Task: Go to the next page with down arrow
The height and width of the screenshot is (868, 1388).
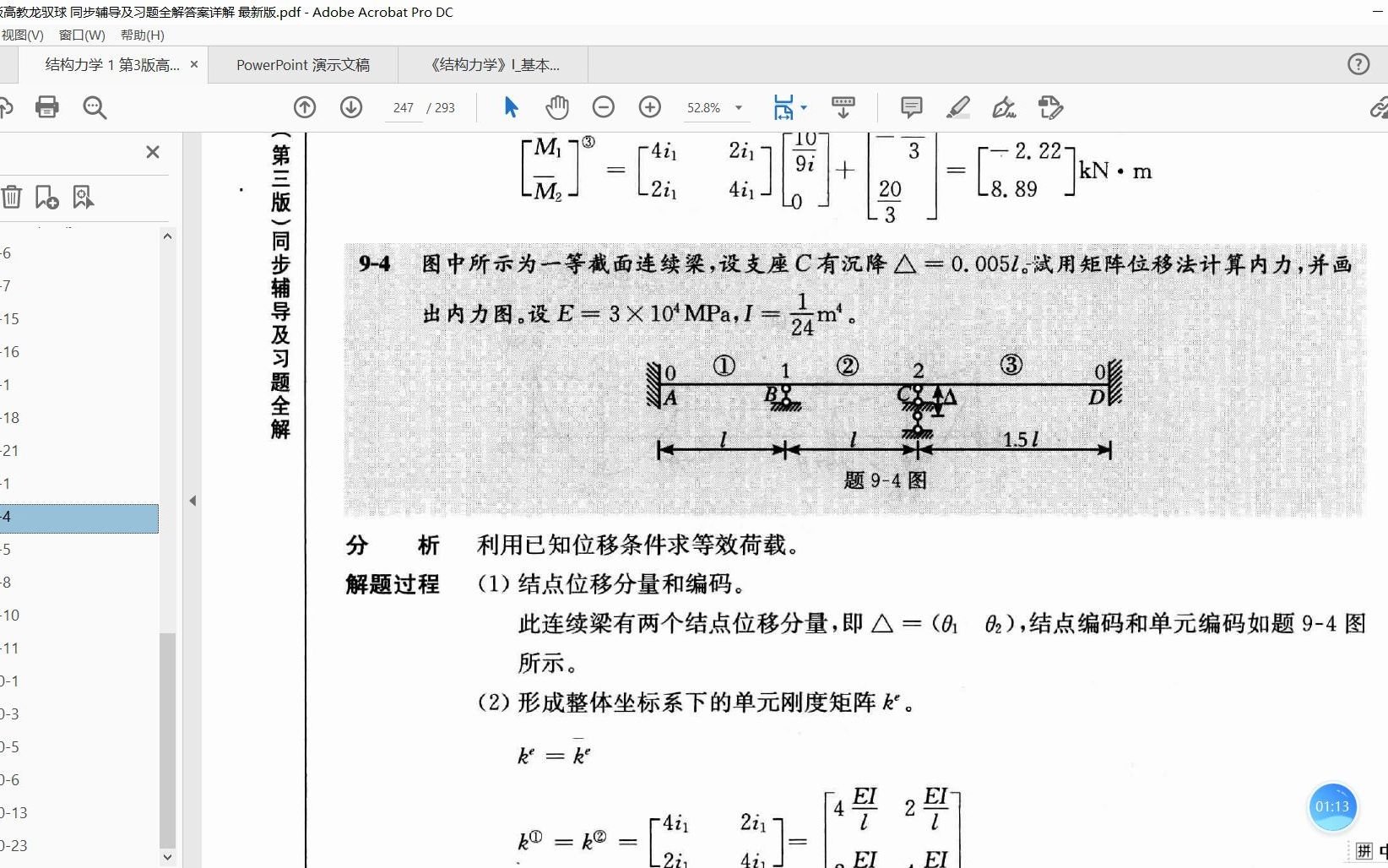Action: click(x=351, y=107)
